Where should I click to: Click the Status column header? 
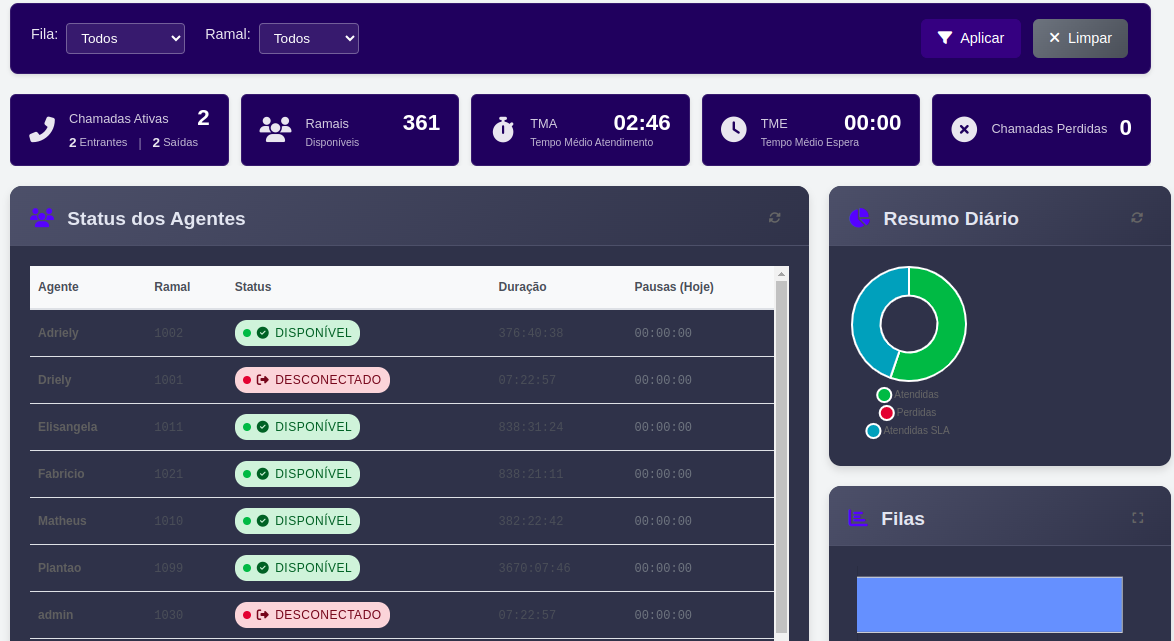pos(253,287)
